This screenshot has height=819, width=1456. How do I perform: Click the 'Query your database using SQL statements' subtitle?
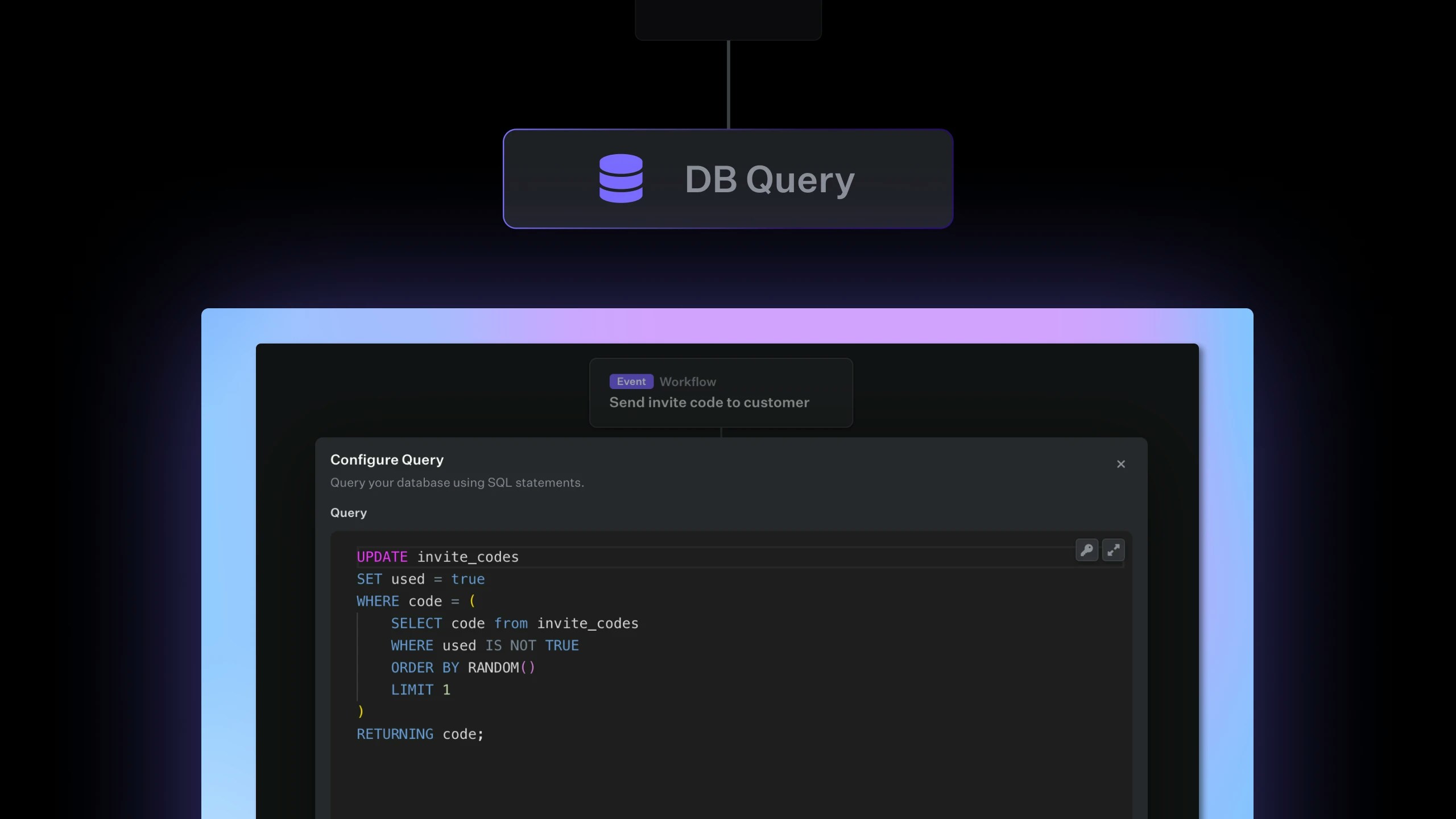[x=456, y=483]
